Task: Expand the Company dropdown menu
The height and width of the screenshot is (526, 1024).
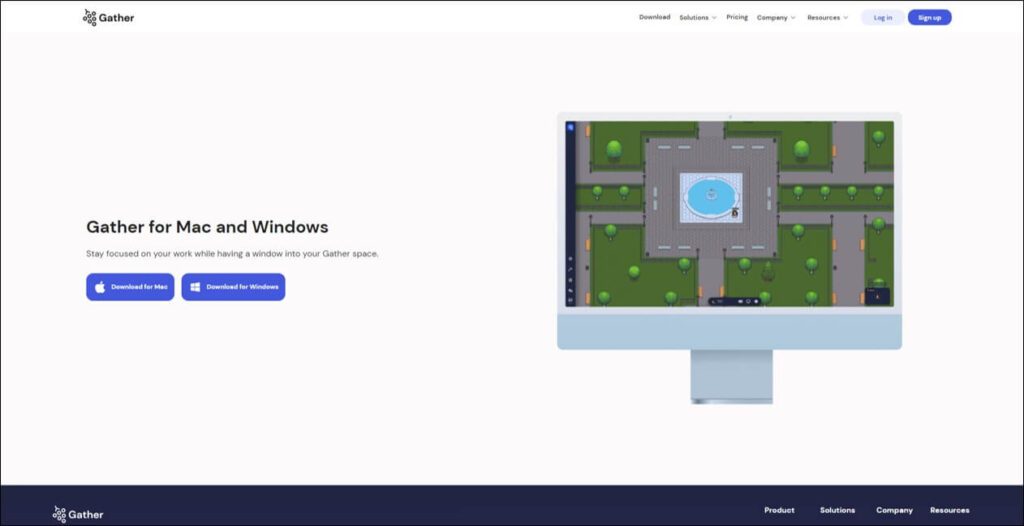Action: [x=776, y=18]
